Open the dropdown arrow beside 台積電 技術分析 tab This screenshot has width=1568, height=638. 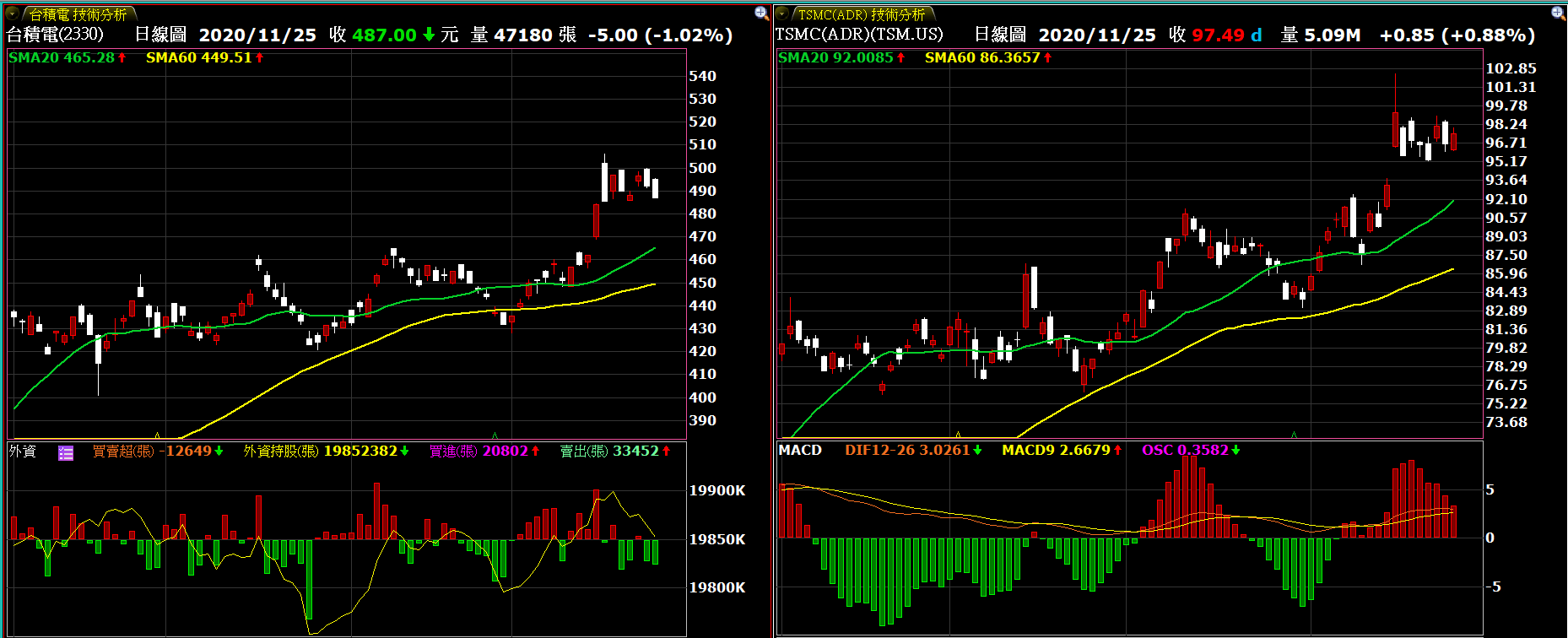click(x=13, y=14)
